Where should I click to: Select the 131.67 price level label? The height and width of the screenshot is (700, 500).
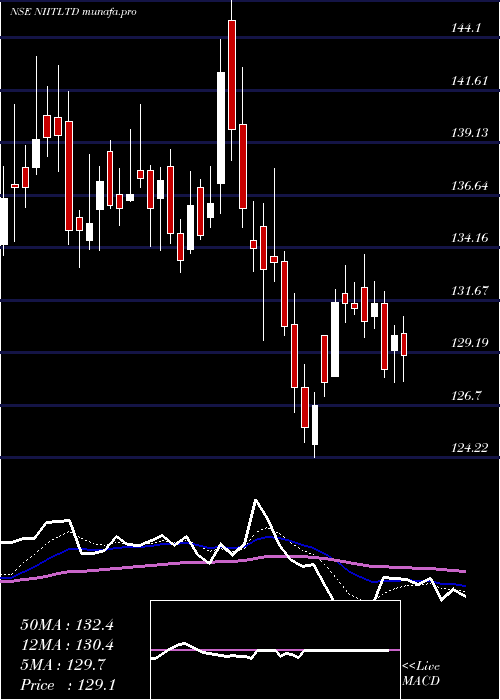(470, 291)
